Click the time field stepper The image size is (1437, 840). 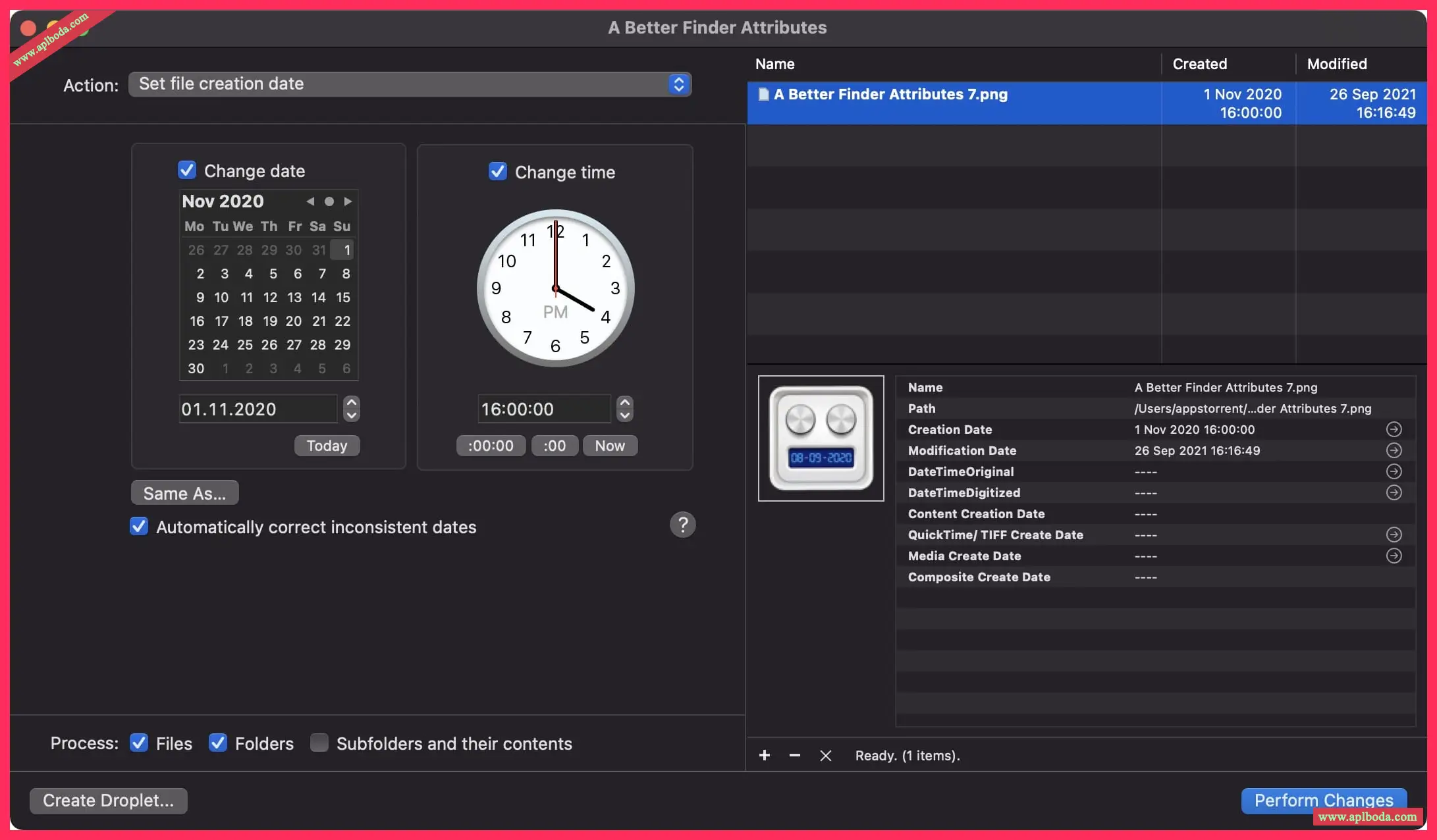[x=625, y=409]
